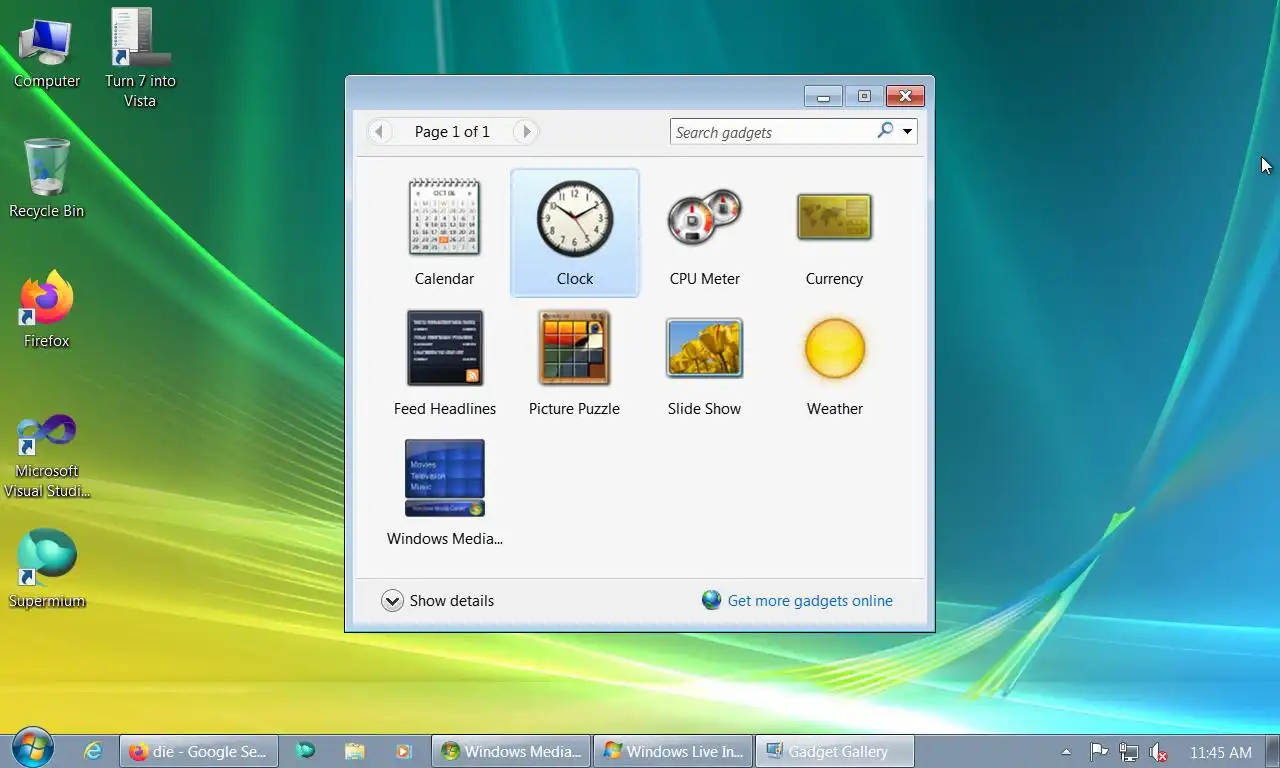Open Turn 7 into Vista shortcut
This screenshot has width=1280, height=768.
pos(140,58)
